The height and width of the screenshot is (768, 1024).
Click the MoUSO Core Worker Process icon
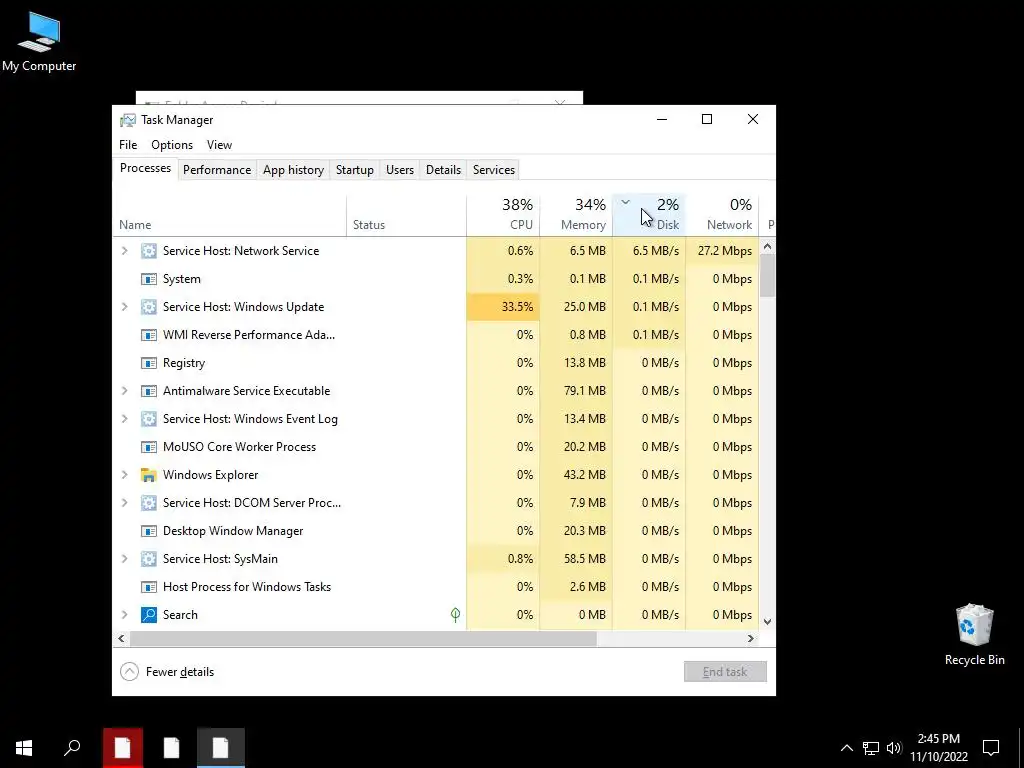(149, 447)
